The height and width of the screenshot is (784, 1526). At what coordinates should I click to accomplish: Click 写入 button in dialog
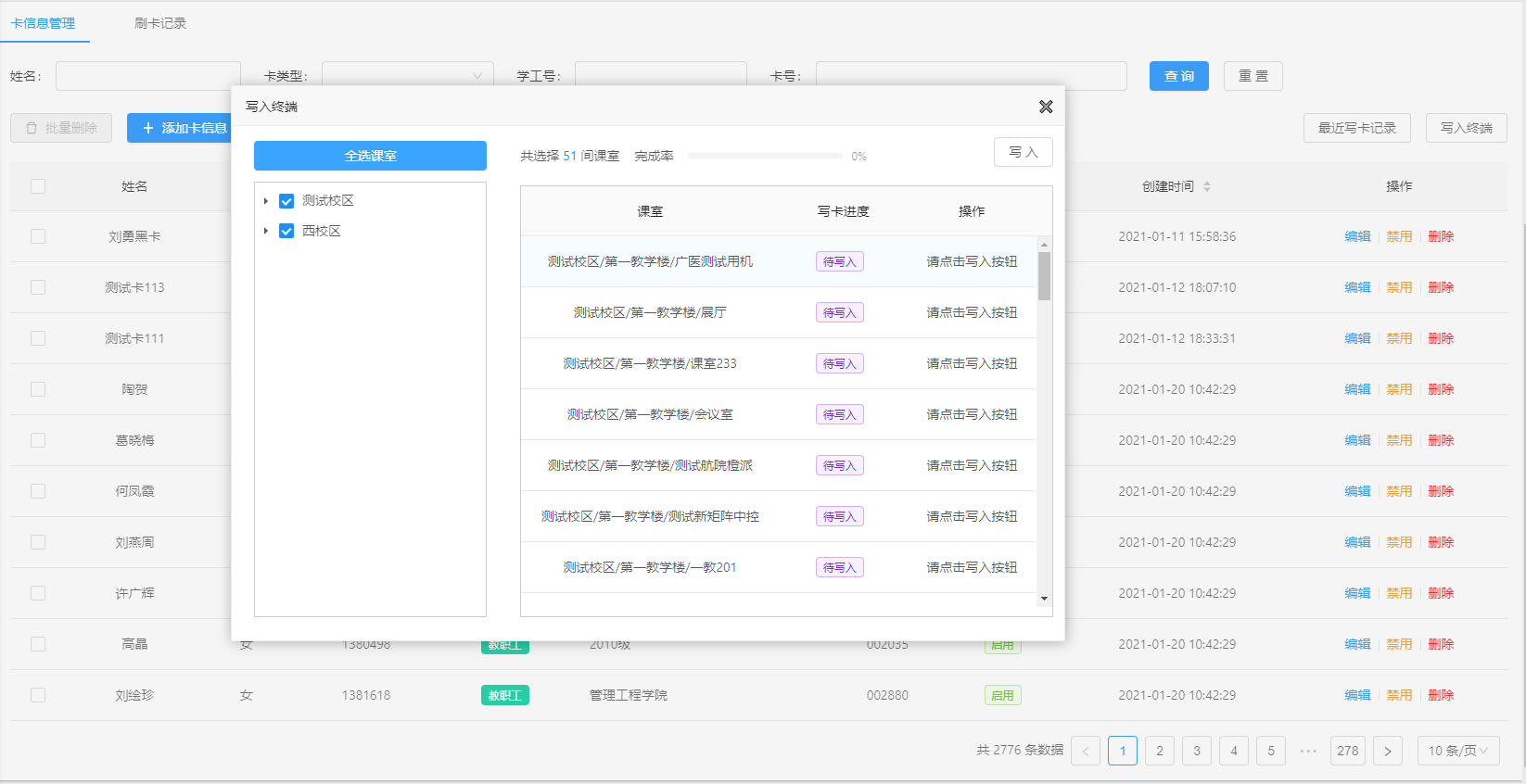tap(1023, 152)
